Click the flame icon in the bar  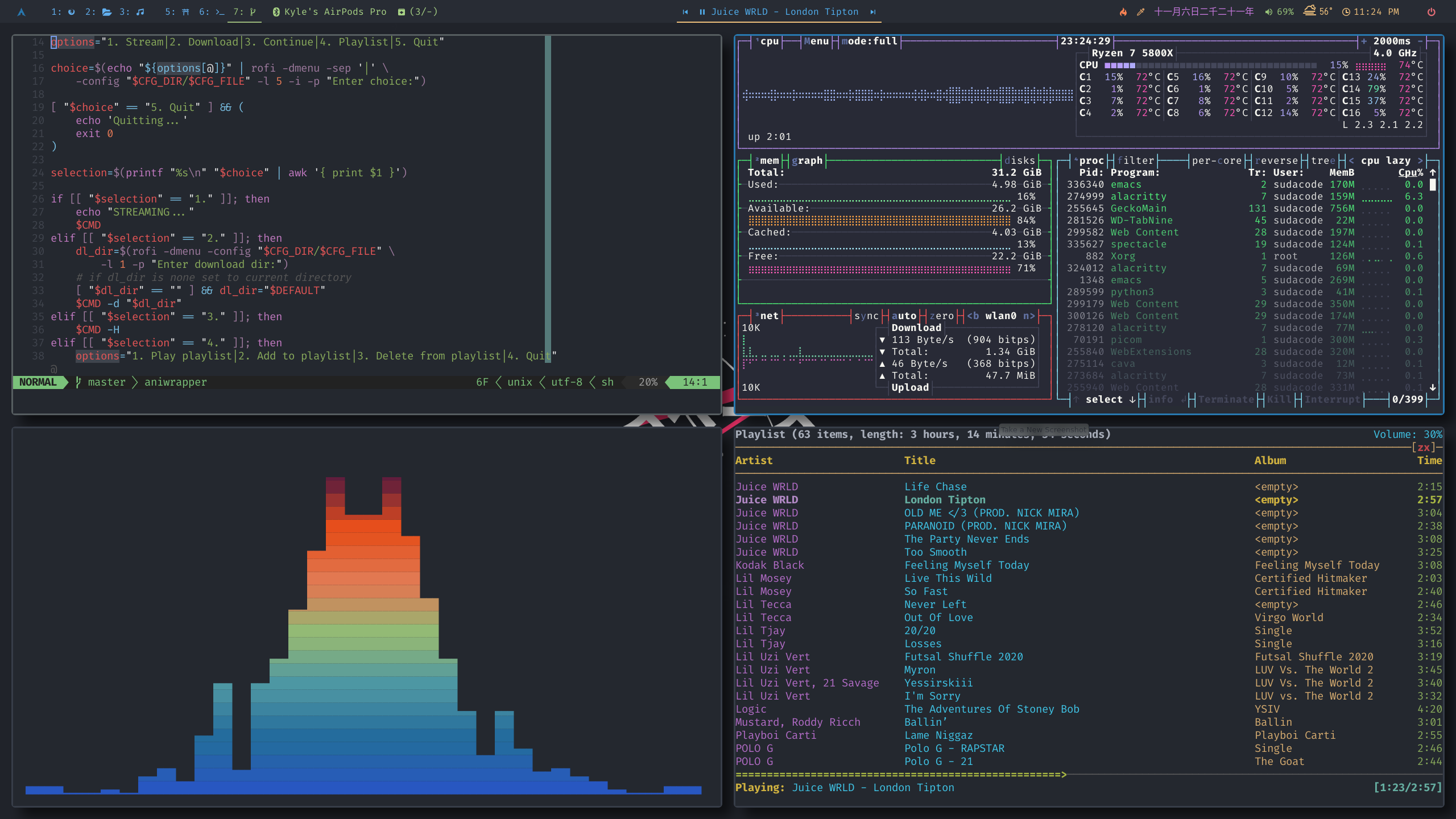1123,12
